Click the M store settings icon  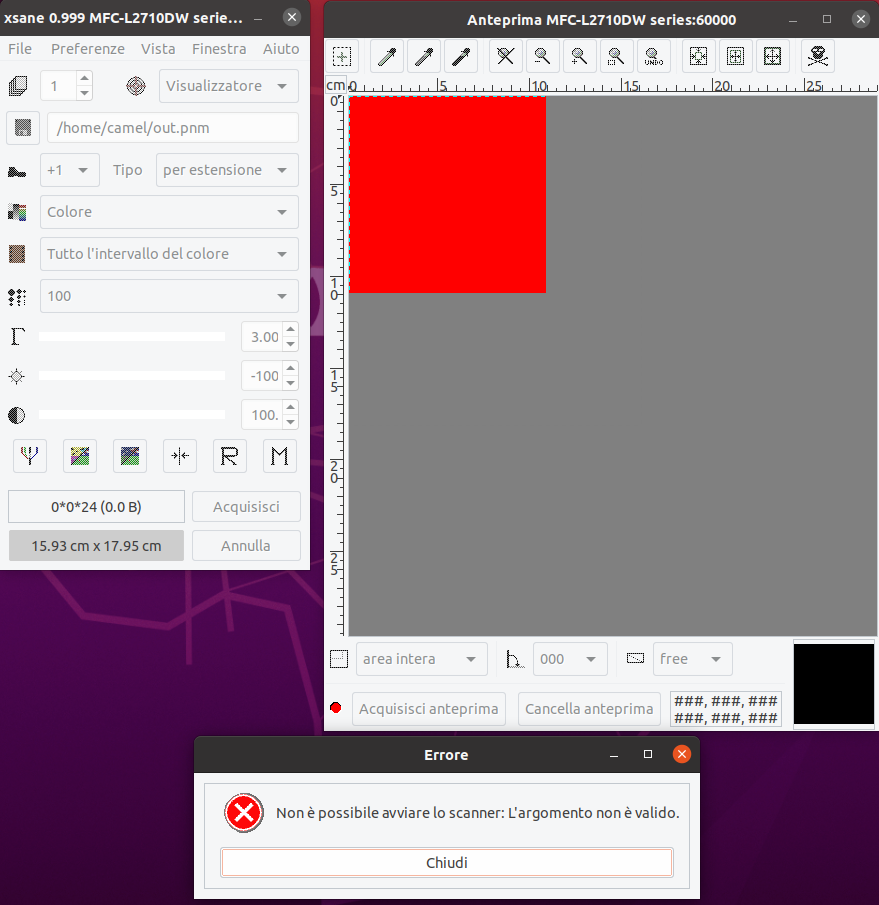pos(280,456)
